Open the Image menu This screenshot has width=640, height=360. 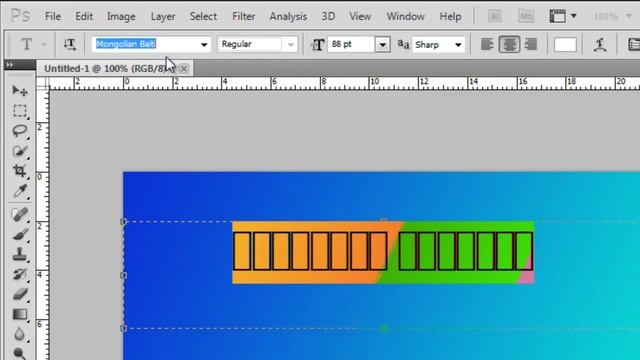121,16
